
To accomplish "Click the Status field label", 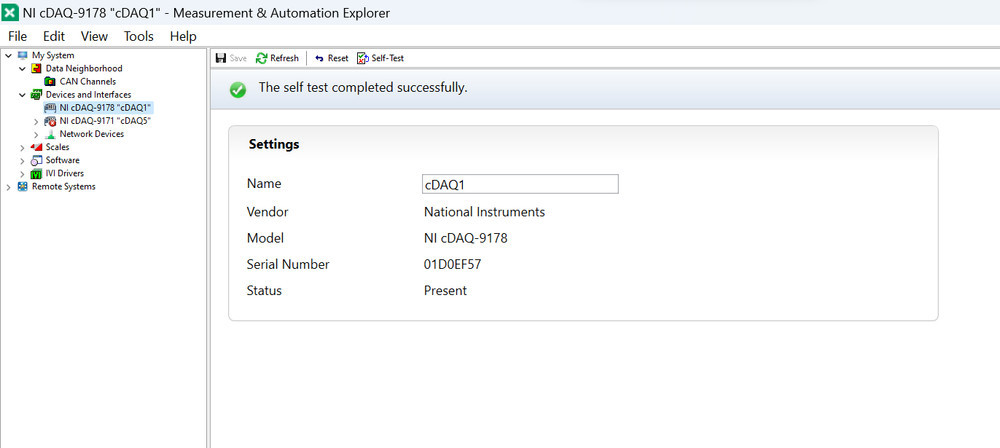I will click(x=264, y=290).
